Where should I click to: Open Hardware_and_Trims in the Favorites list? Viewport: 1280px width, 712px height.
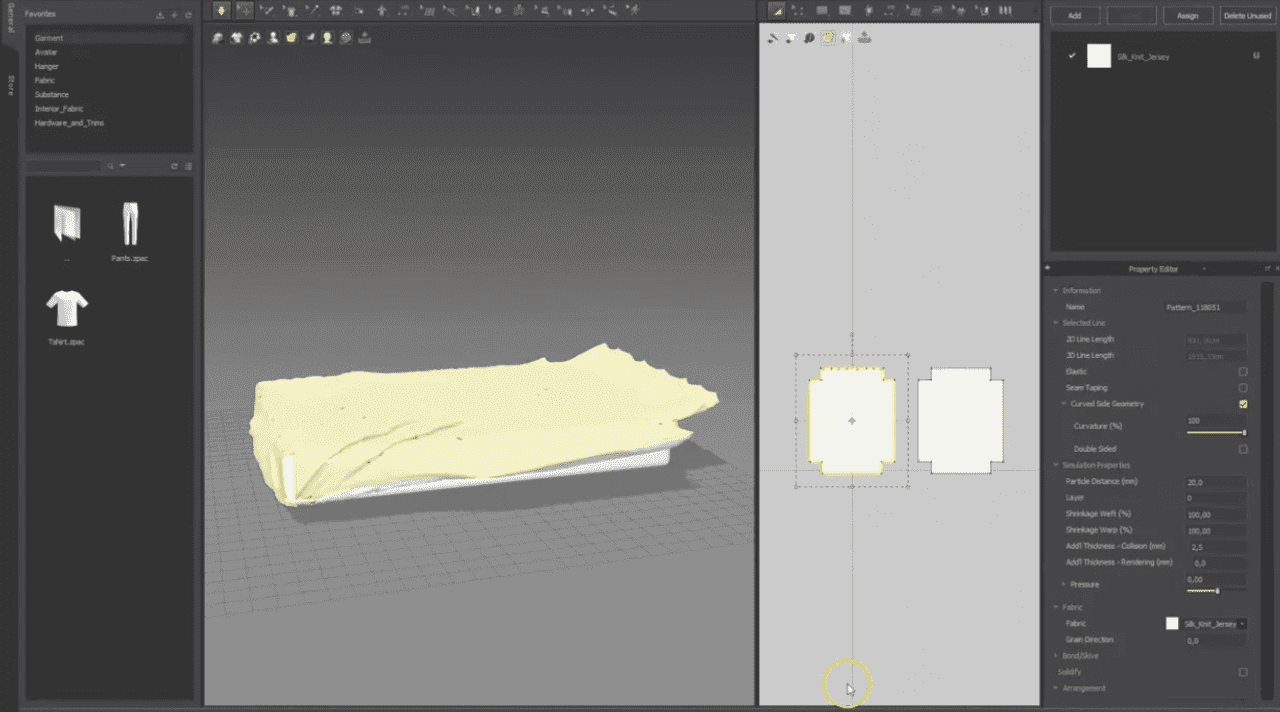click(69, 123)
